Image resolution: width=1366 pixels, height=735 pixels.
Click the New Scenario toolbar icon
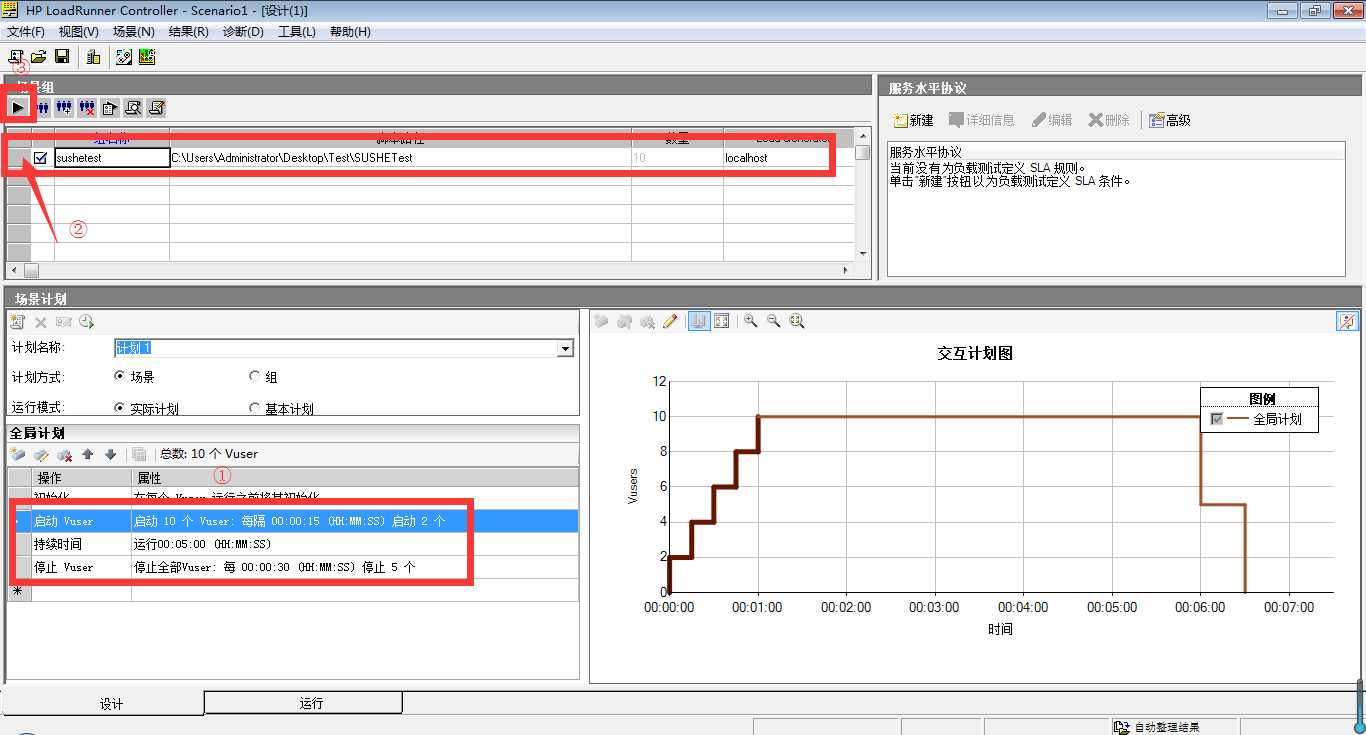(x=16, y=57)
